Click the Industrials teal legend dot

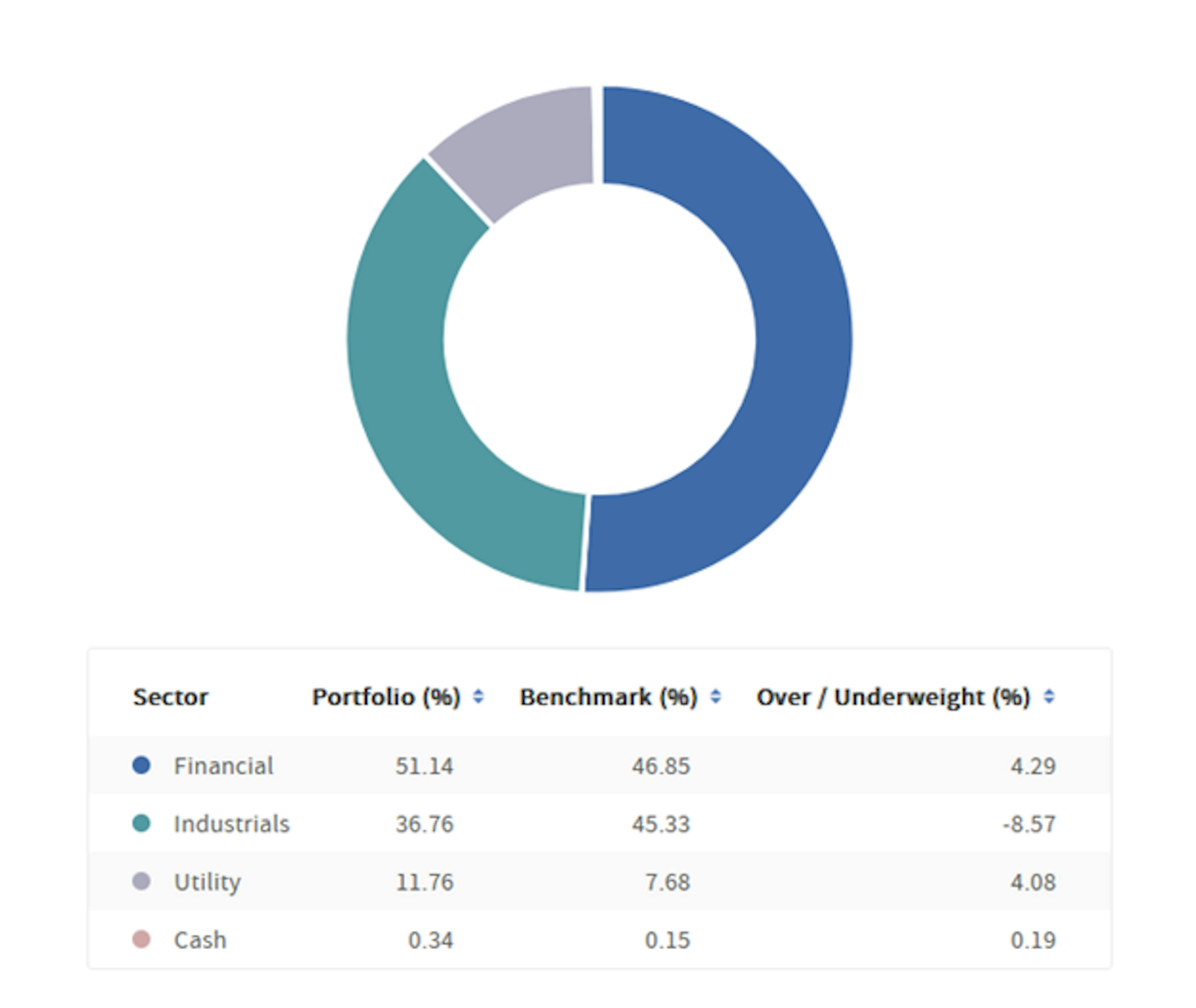(x=141, y=823)
